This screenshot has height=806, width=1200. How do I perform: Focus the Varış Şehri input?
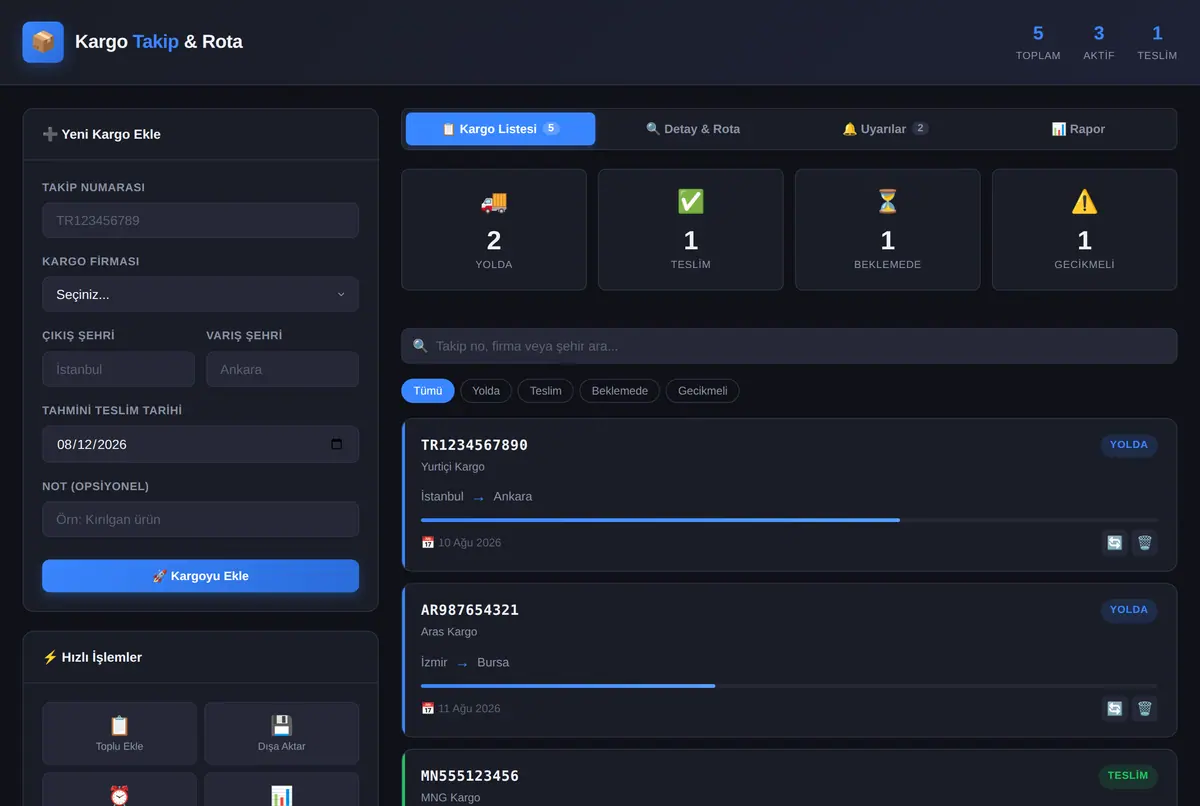coord(282,369)
